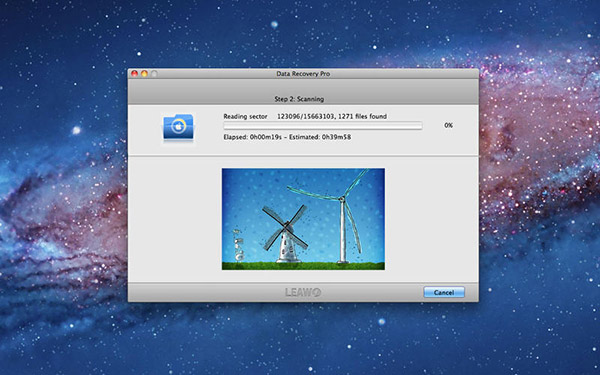Viewport: 600px width, 375px height.
Task: Close the Data Recovery Pro window
Action: [x=134, y=73]
